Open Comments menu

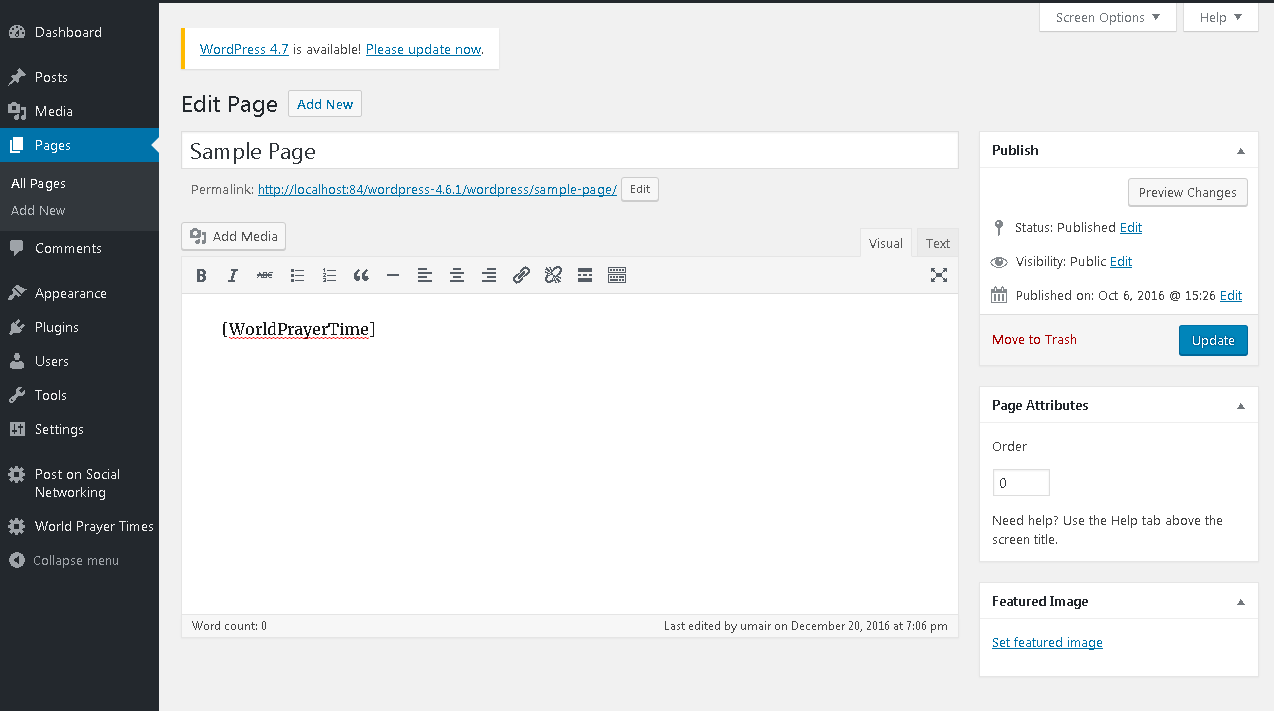pyautogui.click(x=79, y=248)
